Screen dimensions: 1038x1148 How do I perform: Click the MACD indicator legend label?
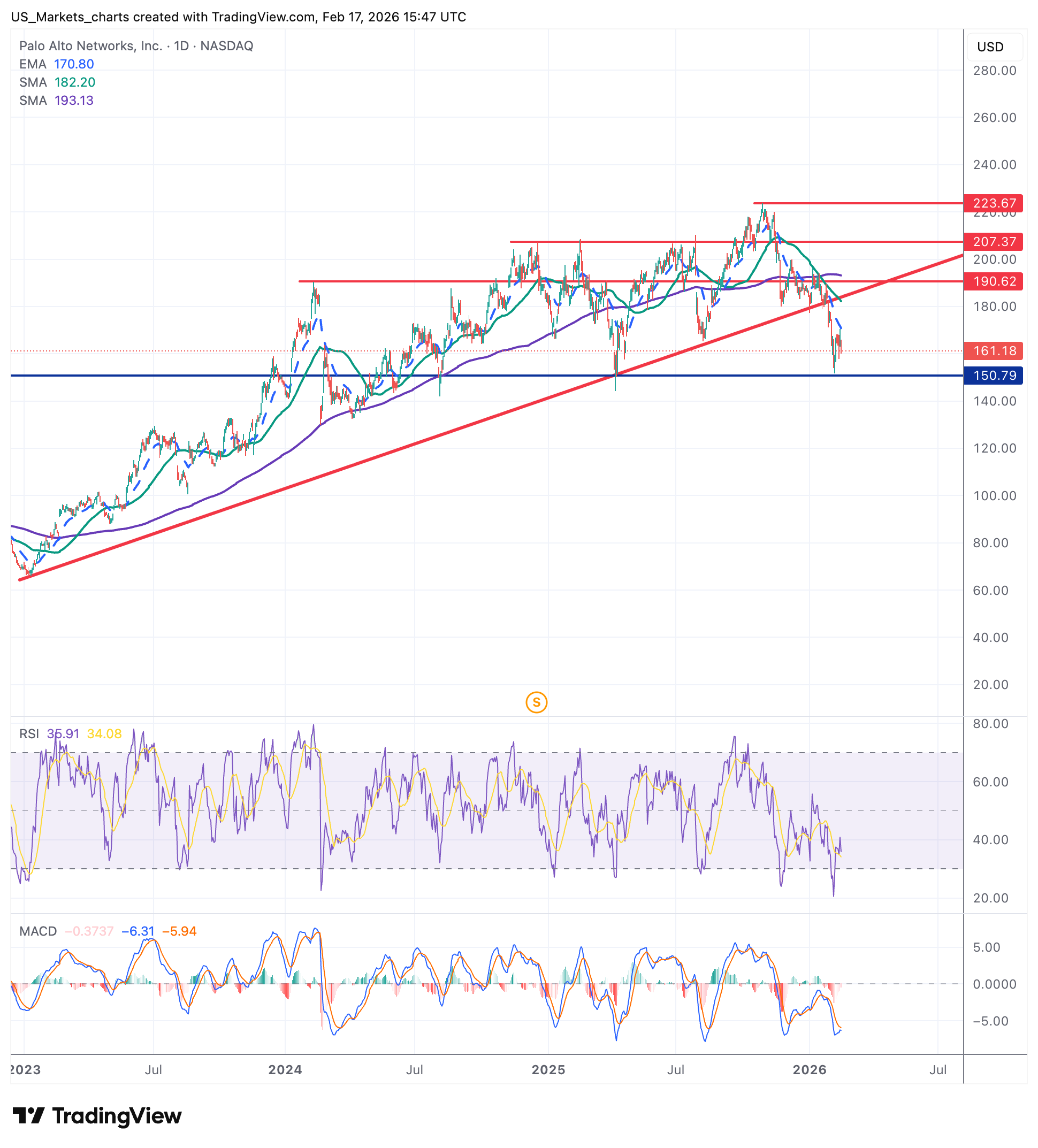38,931
